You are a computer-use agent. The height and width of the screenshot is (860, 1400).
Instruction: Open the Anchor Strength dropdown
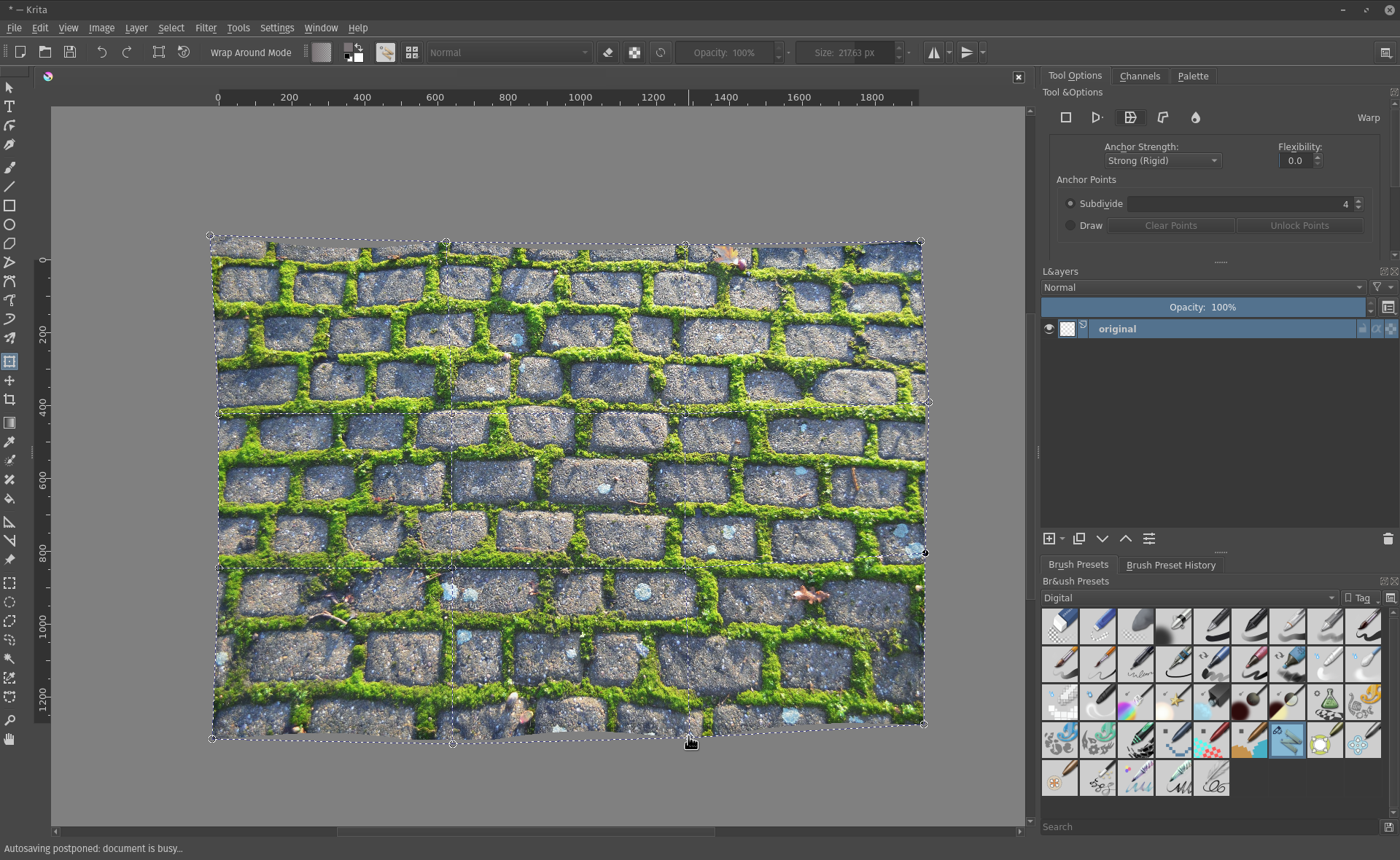point(1162,160)
